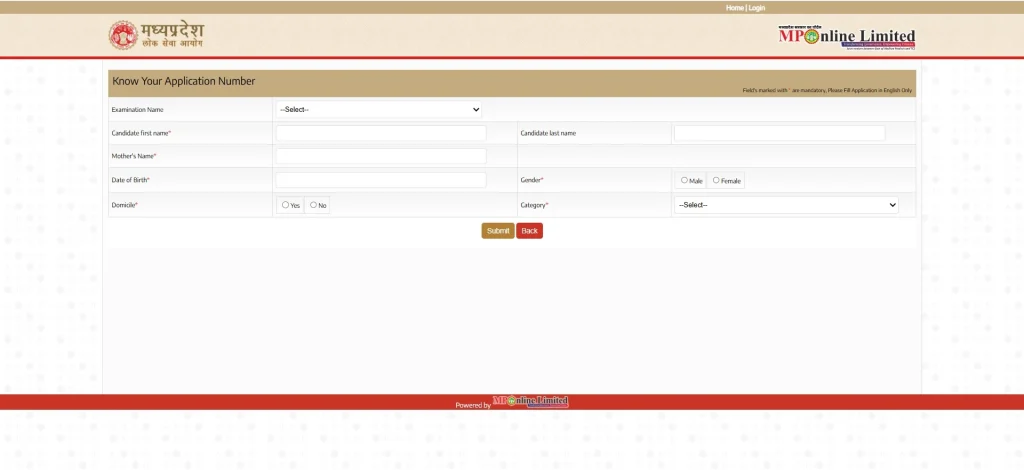
Task: Click the Hindi commission title text in header
Action: tap(171, 36)
